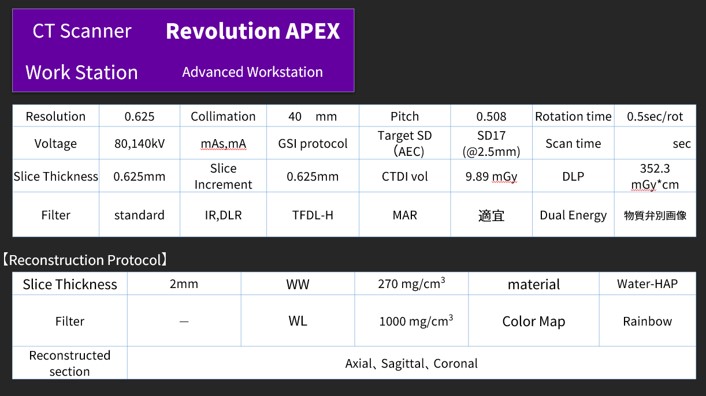Select the '2mm' slice thickness value
The height and width of the screenshot is (396, 706).
[x=184, y=284]
